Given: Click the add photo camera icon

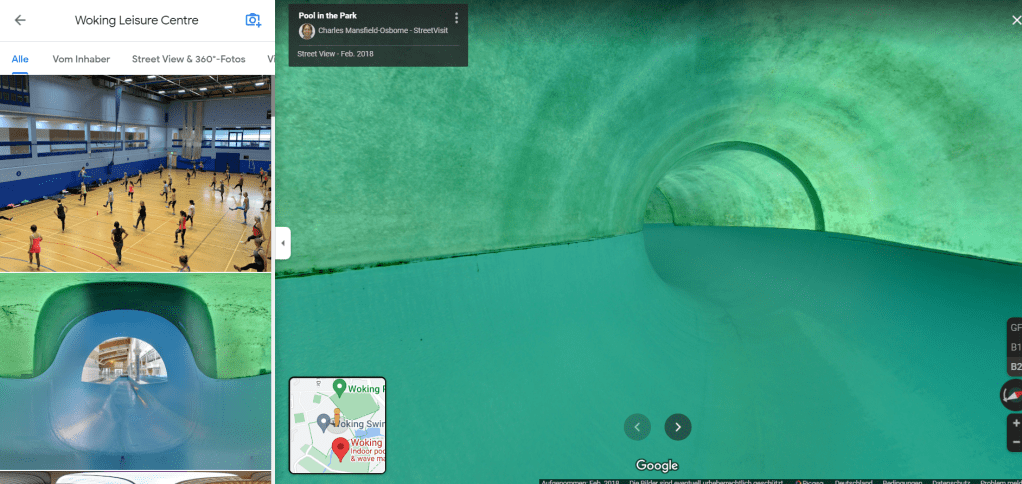Looking at the screenshot, I should (x=253, y=20).
